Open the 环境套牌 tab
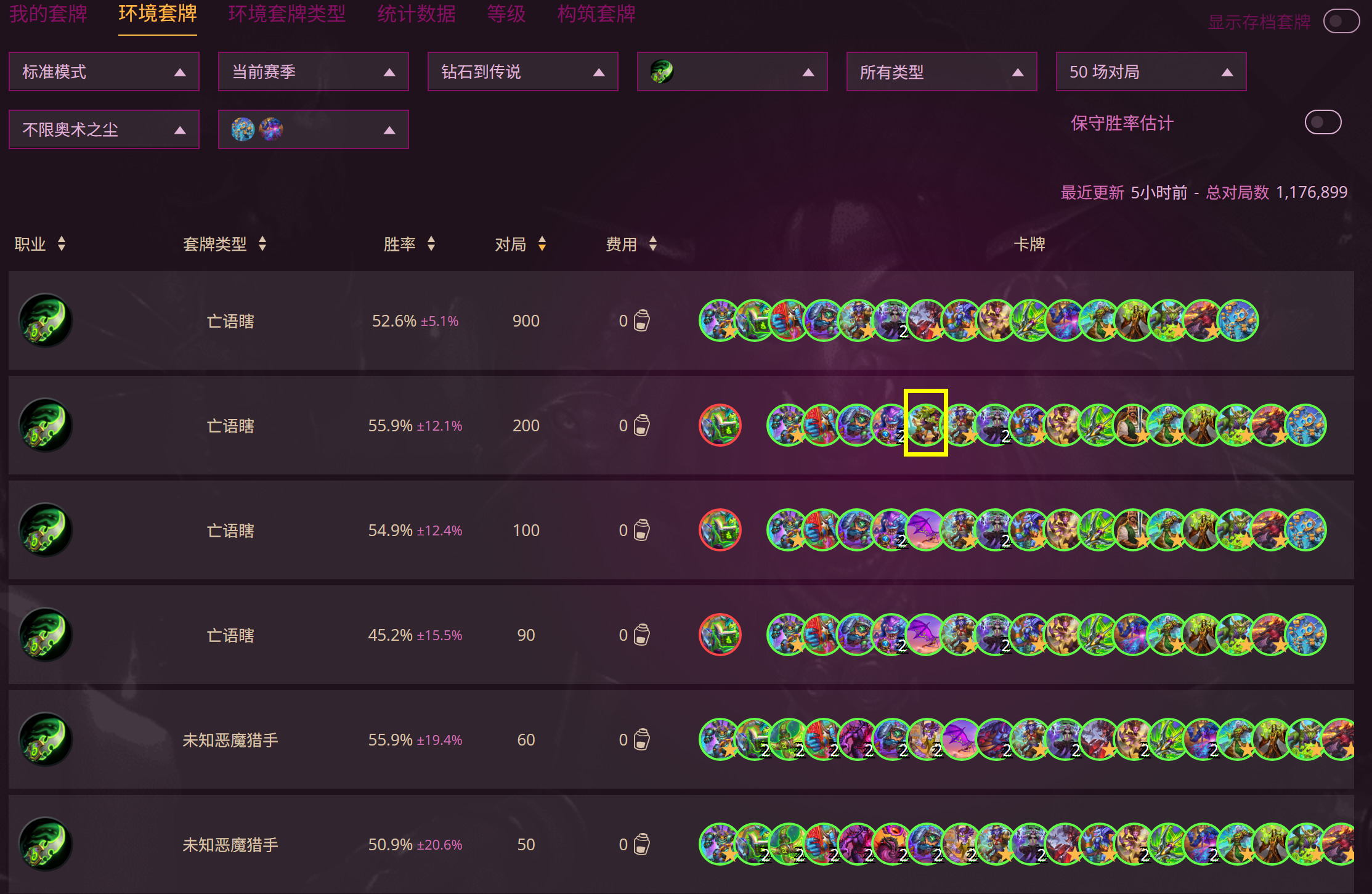Viewport: 1372px width, 894px height. (x=158, y=14)
